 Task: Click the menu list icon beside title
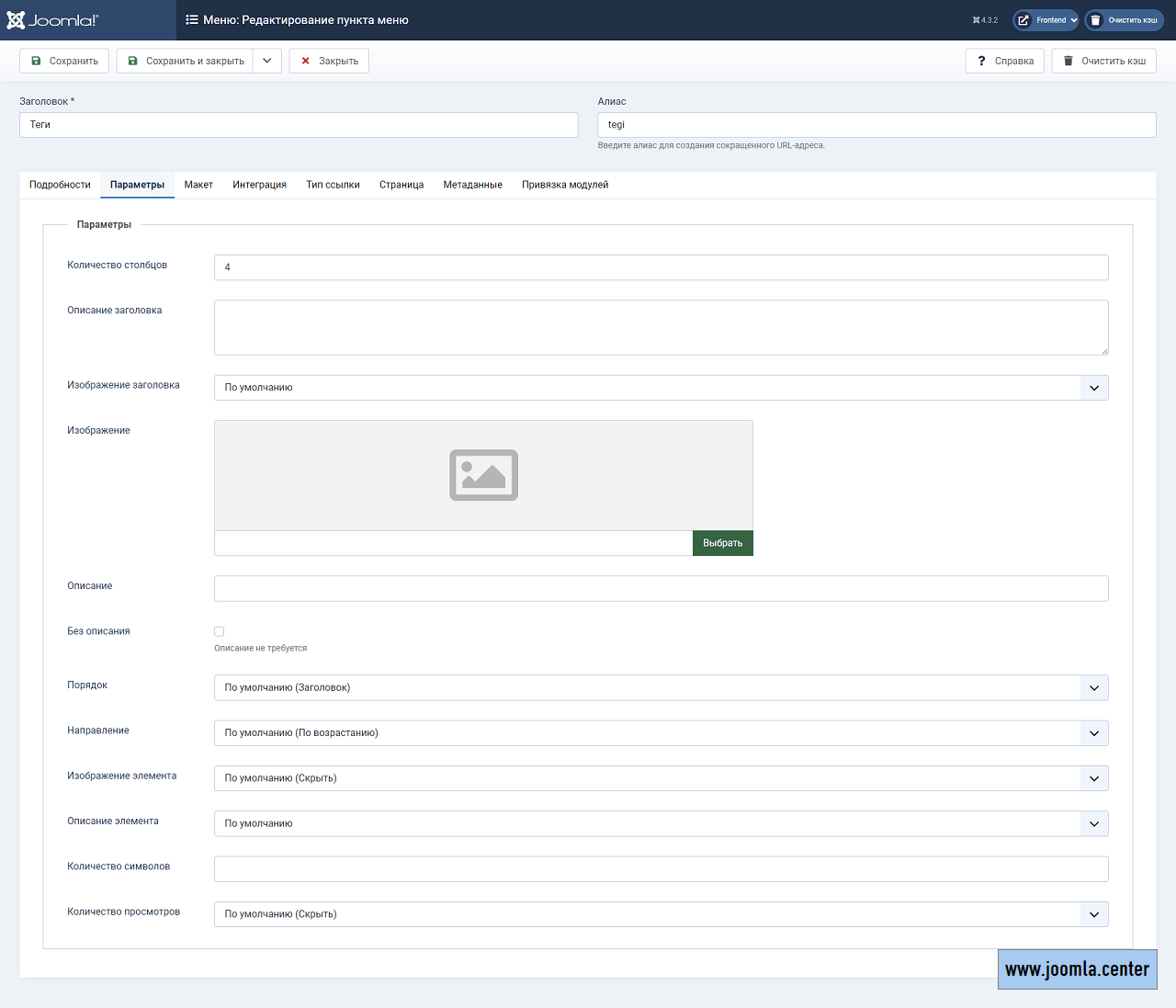(192, 19)
